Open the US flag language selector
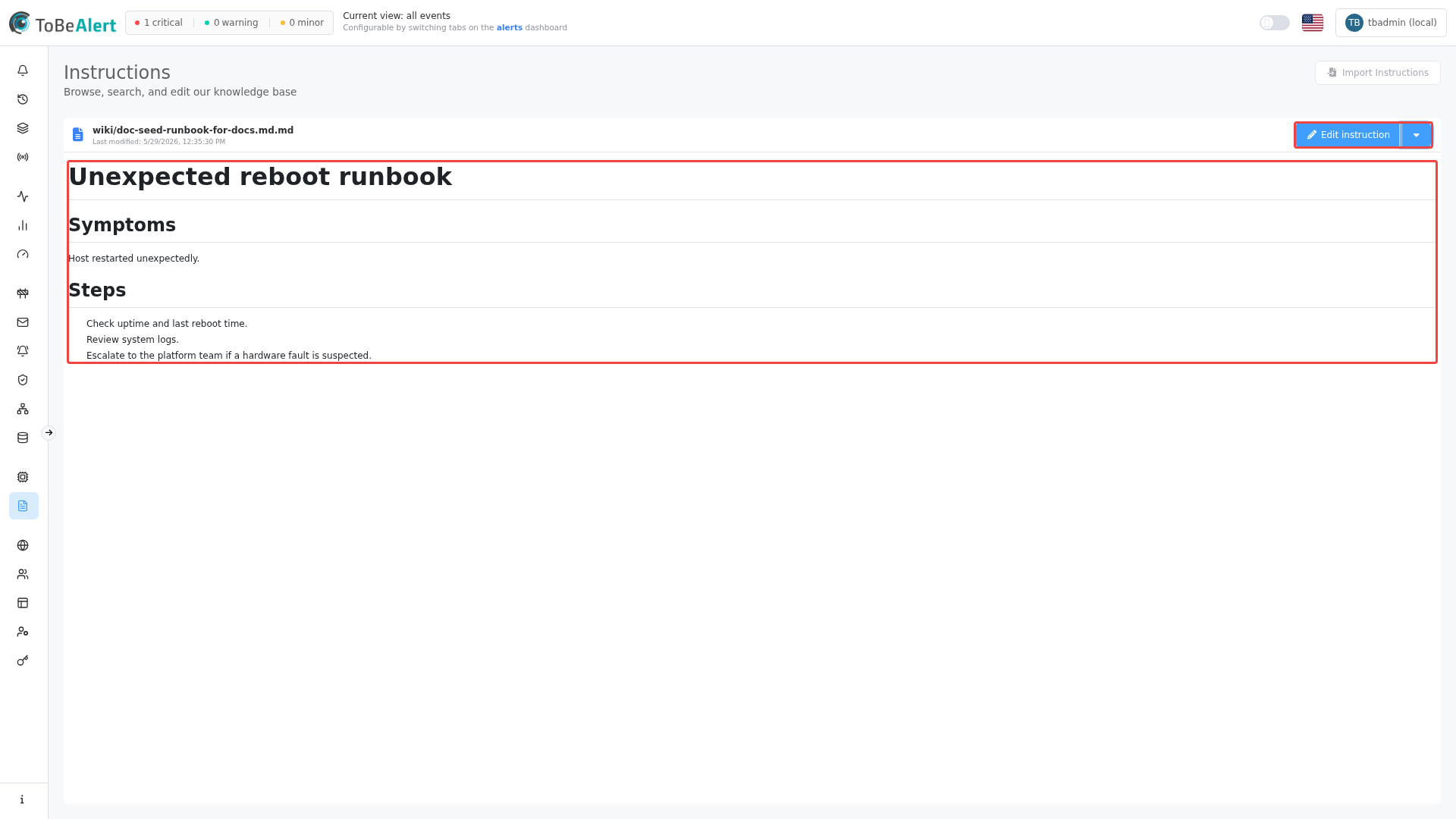This screenshot has width=1456, height=819. coord(1313,23)
